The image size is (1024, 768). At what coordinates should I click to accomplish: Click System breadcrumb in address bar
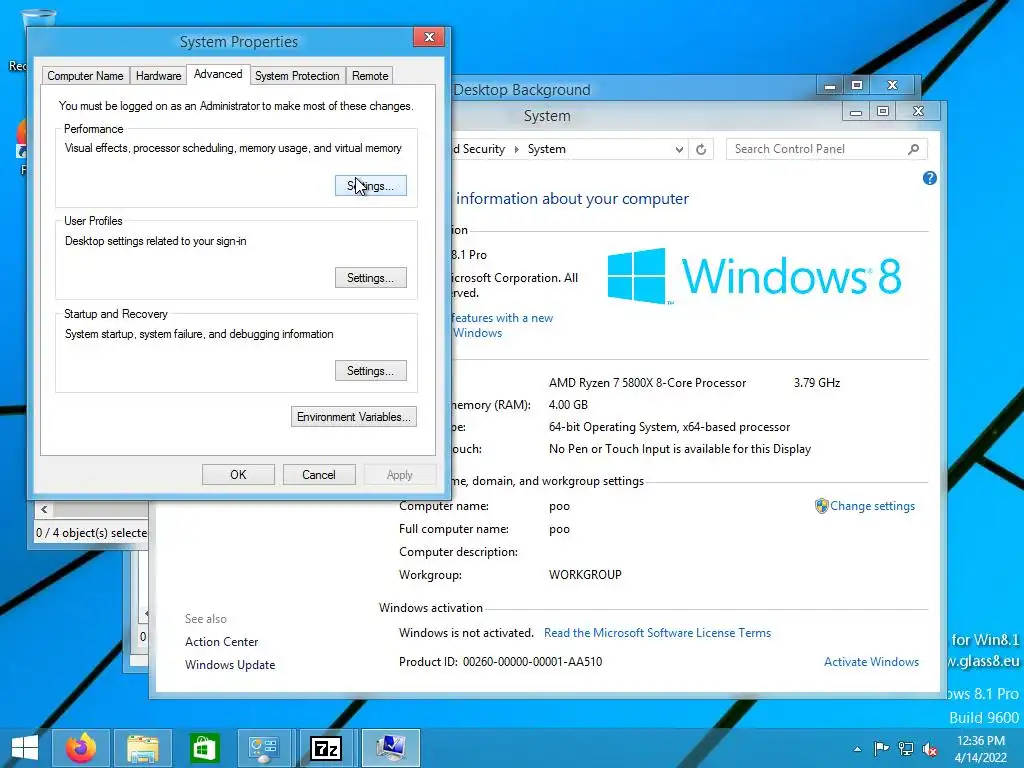coord(547,149)
